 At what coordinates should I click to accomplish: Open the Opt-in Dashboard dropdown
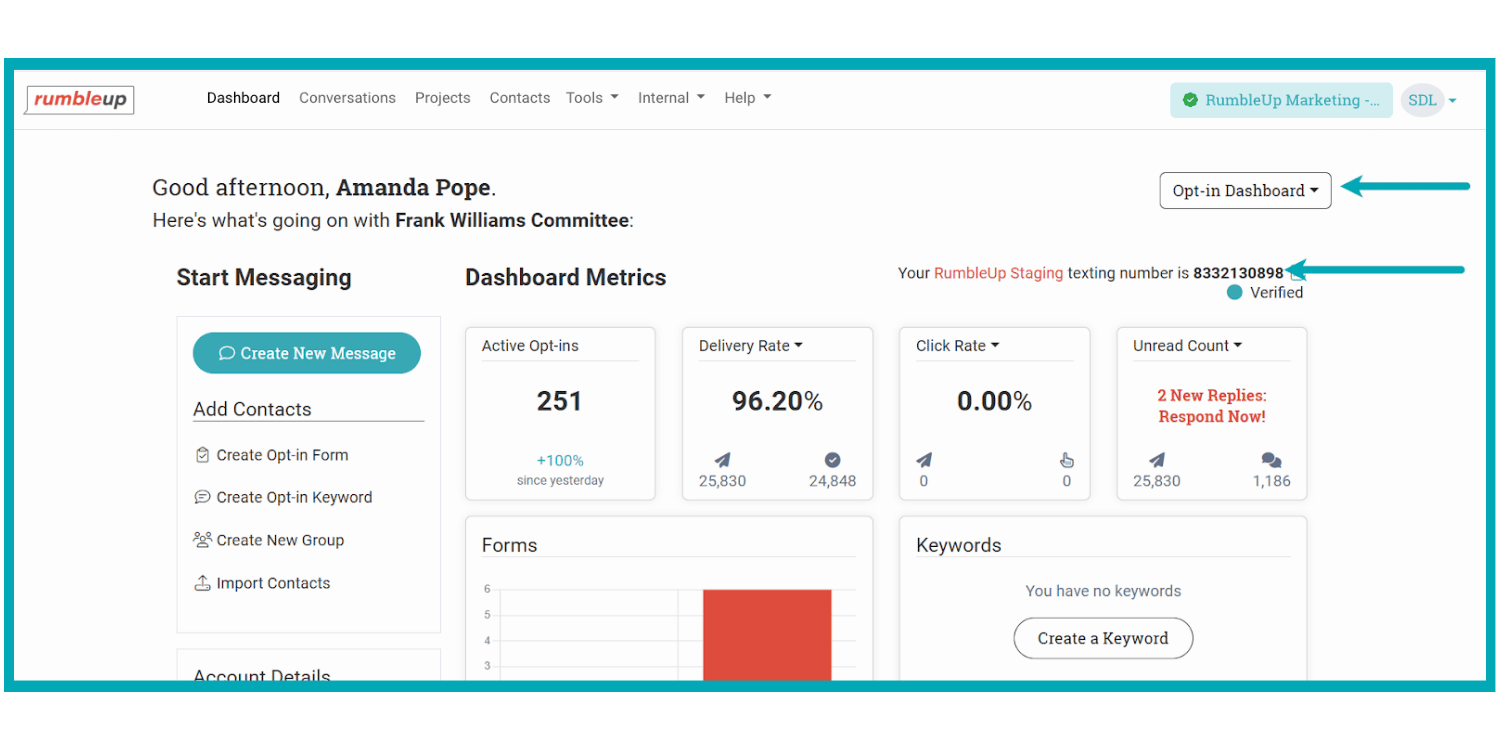click(1244, 190)
